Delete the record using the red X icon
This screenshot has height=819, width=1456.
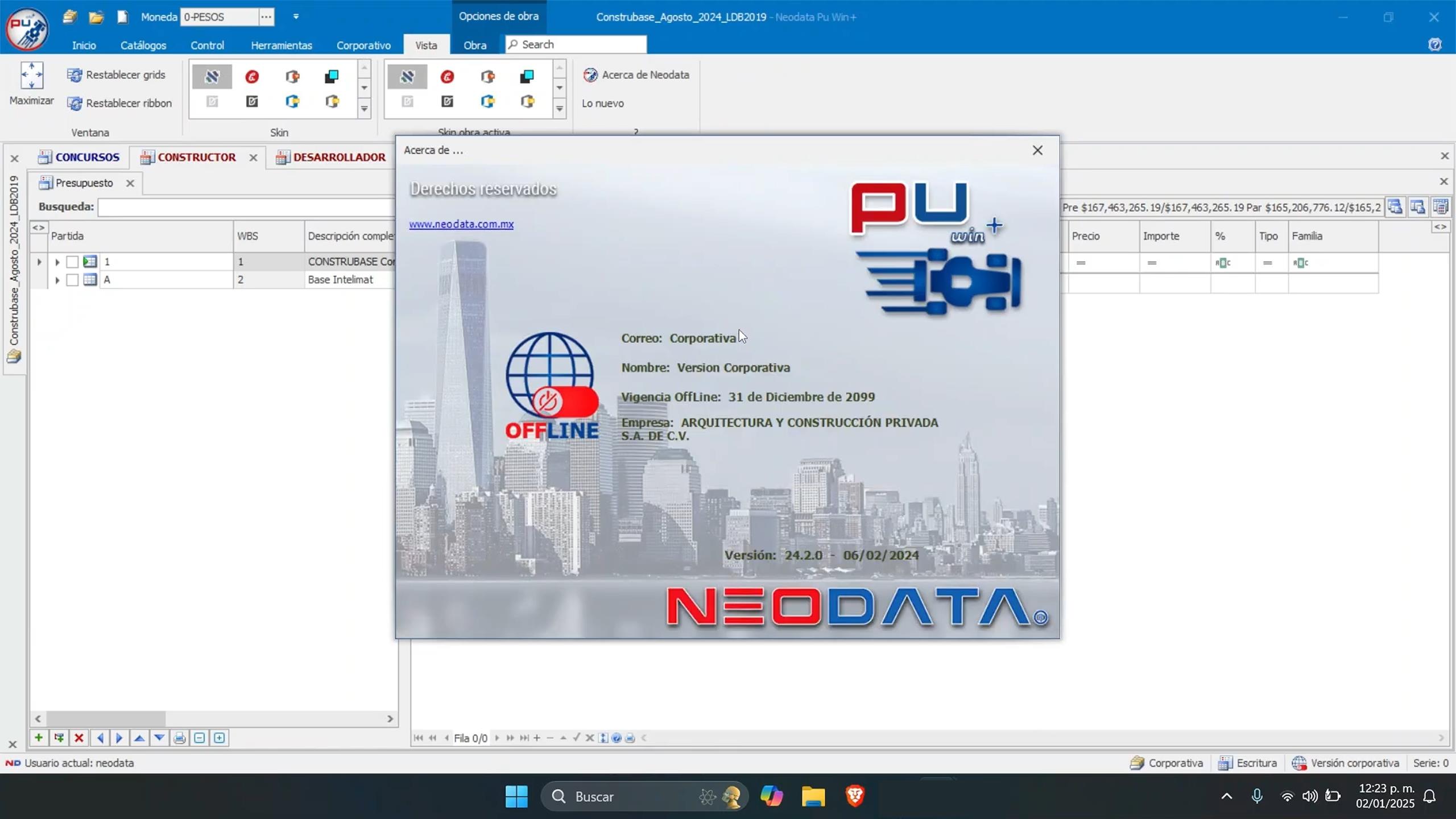(x=78, y=738)
